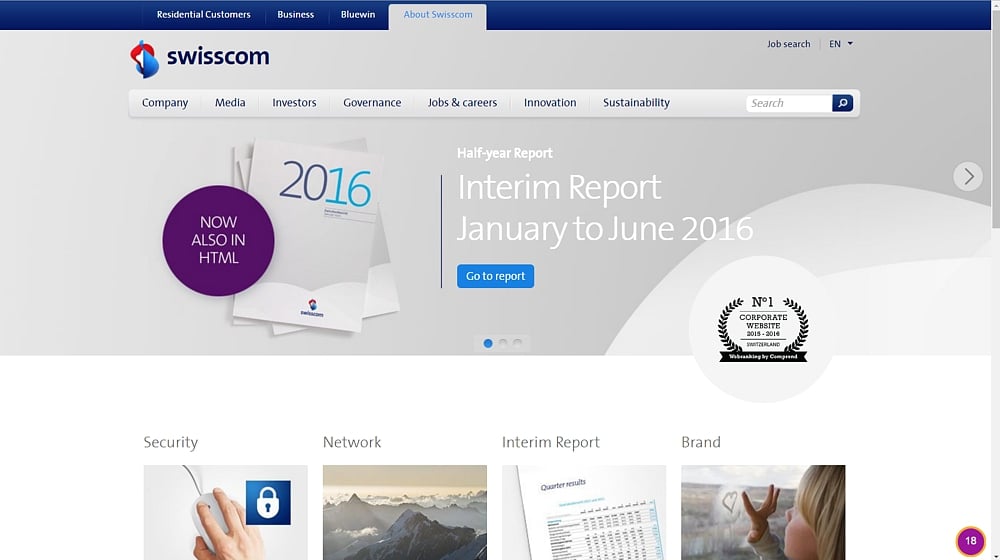This screenshot has height=560, width=1000.
Task: Open the EN language dropdown
Action: coord(841,44)
